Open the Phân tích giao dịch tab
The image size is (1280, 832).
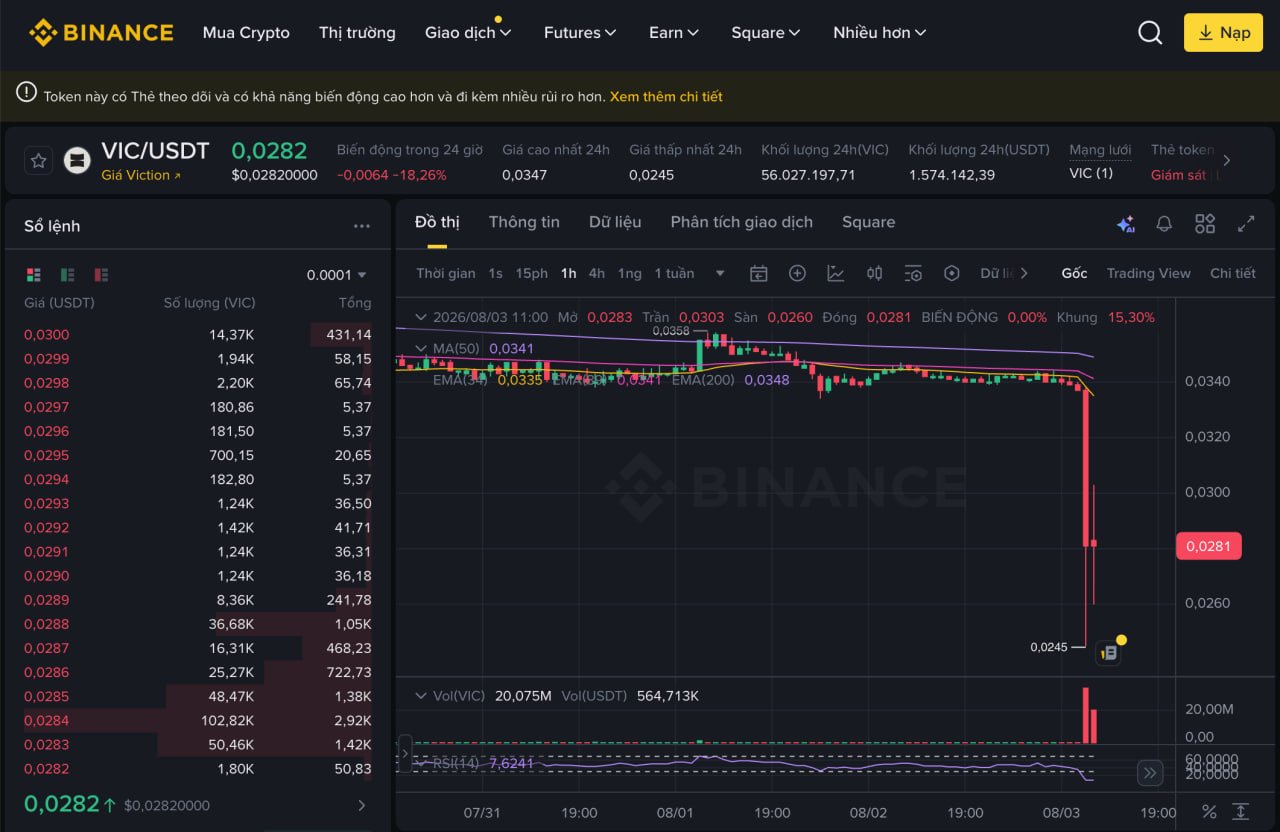pos(742,222)
